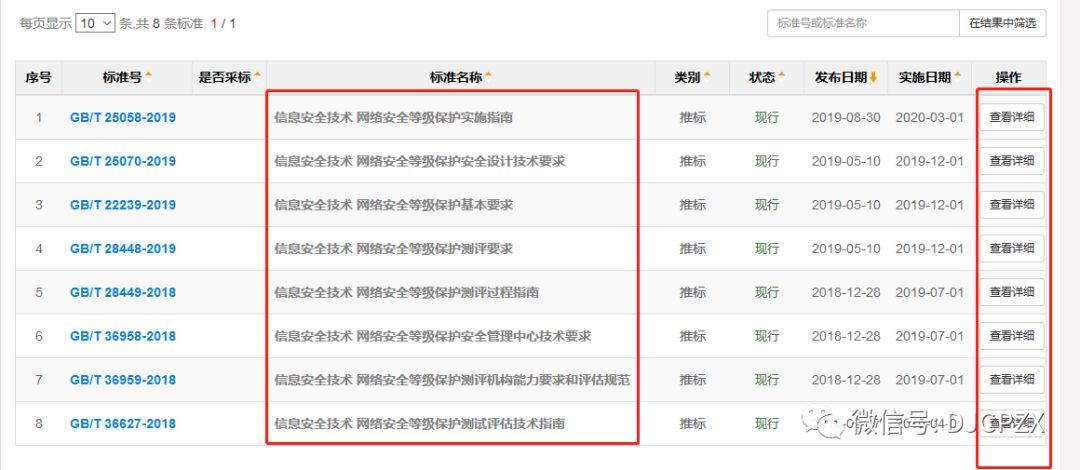The image size is (1080, 470).
Task: Click 查看详细 for GB/T 22239-2019 row
Action: click(1012, 205)
